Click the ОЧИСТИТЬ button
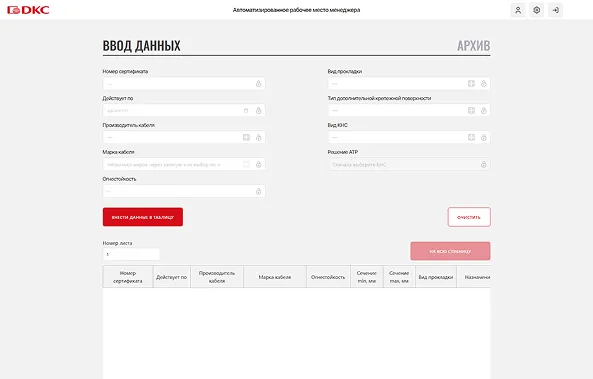The width and height of the screenshot is (593, 379). (x=469, y=217)
